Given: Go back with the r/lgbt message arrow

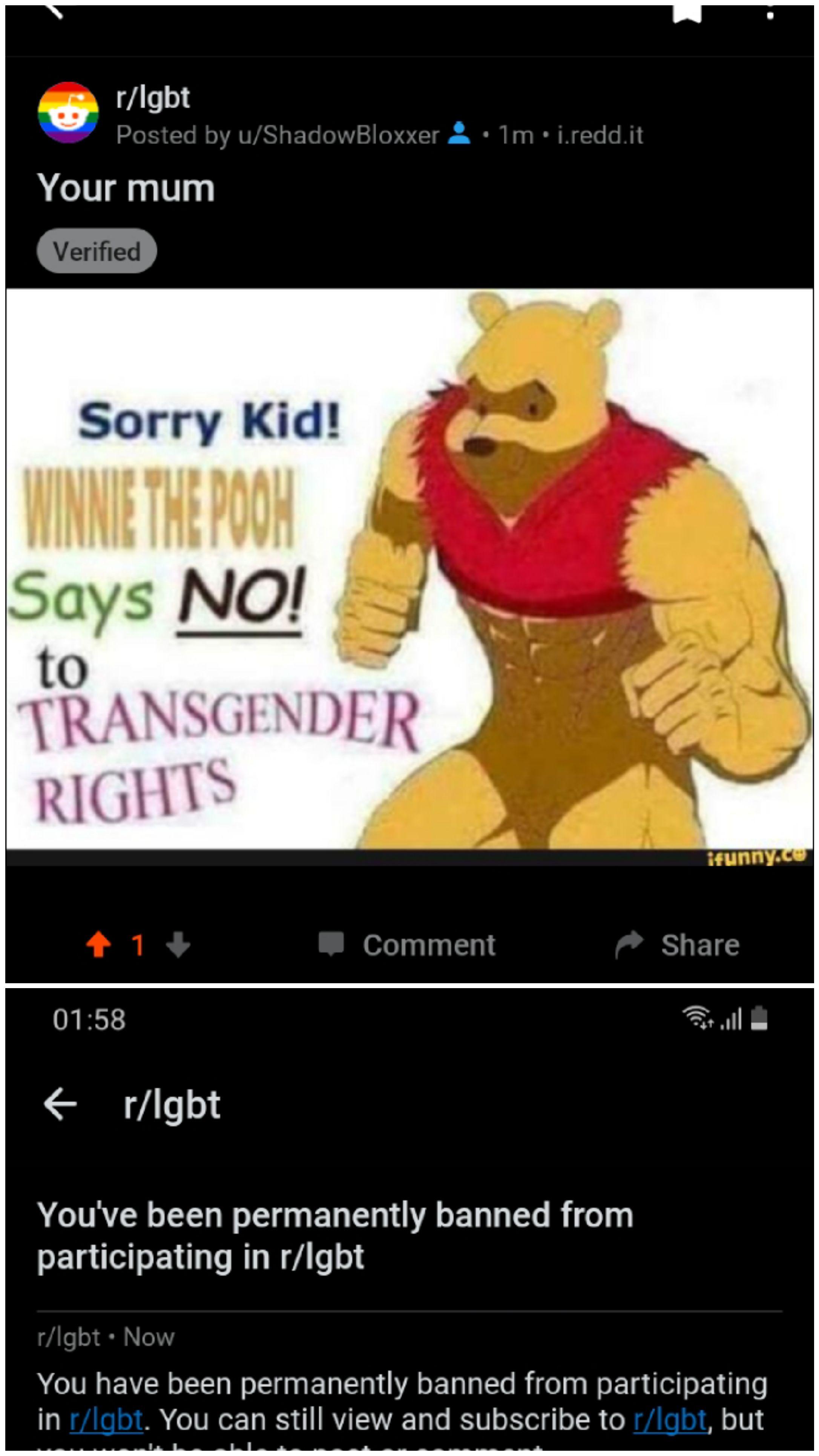Looking at the screenshot, I should 60,1104.
